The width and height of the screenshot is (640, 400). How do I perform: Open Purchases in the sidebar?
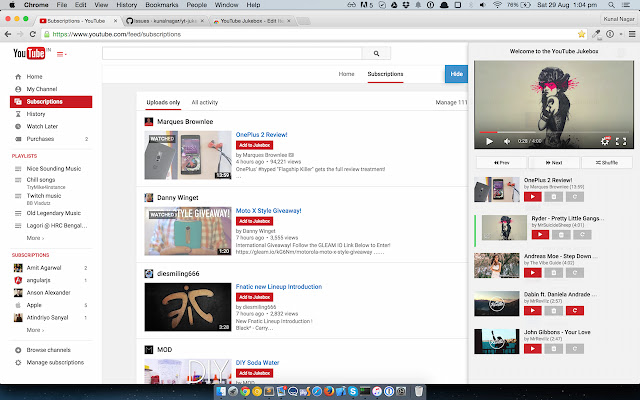pos(40,139)
